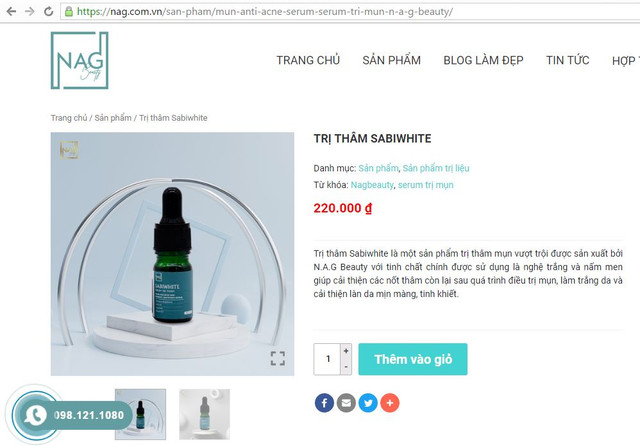This screenshot has width=640, height=446.
Task: Share the product on Facebook
Action: [x=324, y=403]
